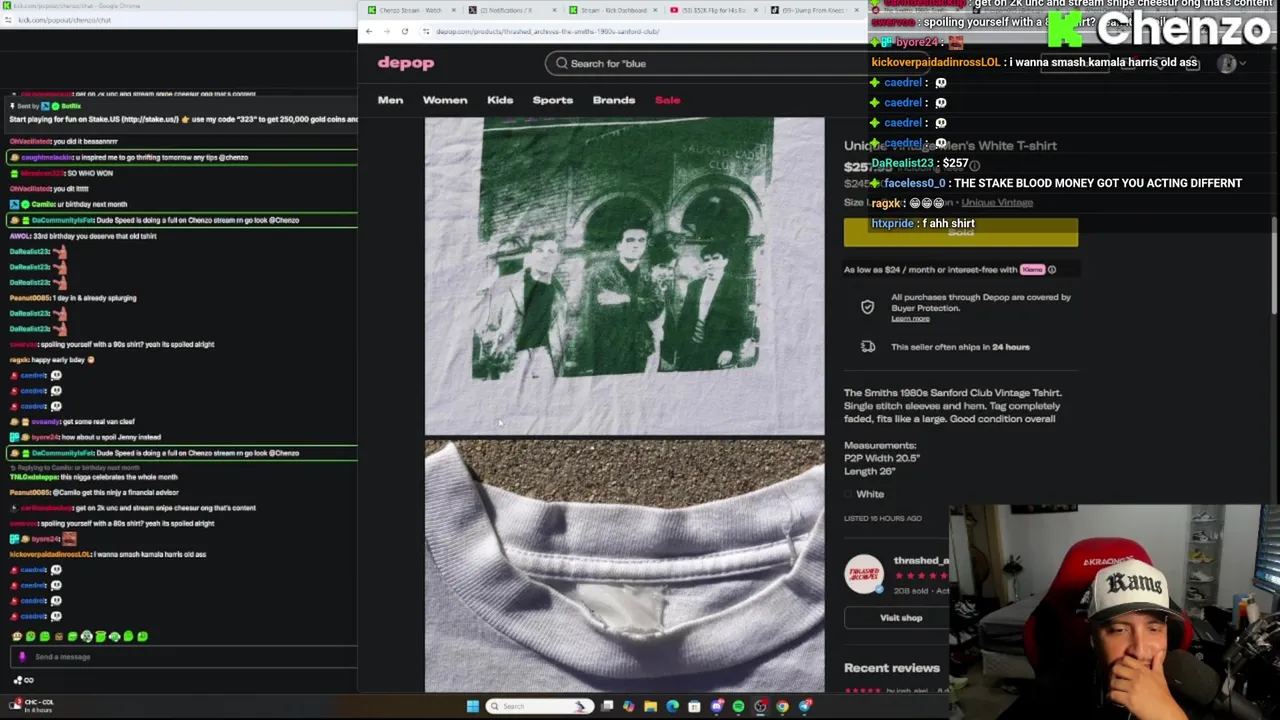Click the Visit shop button

901,618
